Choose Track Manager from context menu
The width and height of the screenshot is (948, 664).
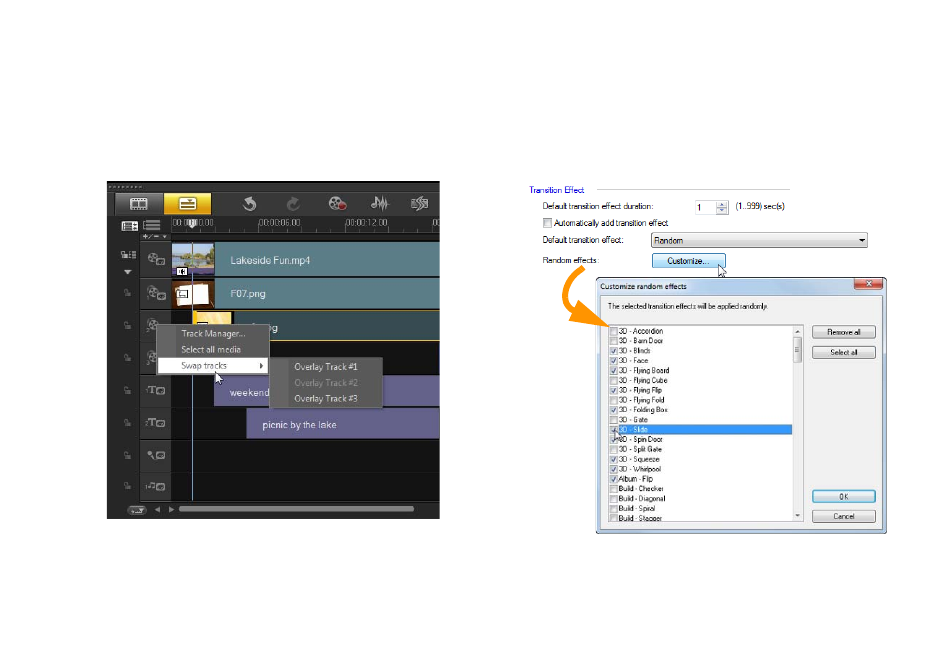click(x=213, y=333)
